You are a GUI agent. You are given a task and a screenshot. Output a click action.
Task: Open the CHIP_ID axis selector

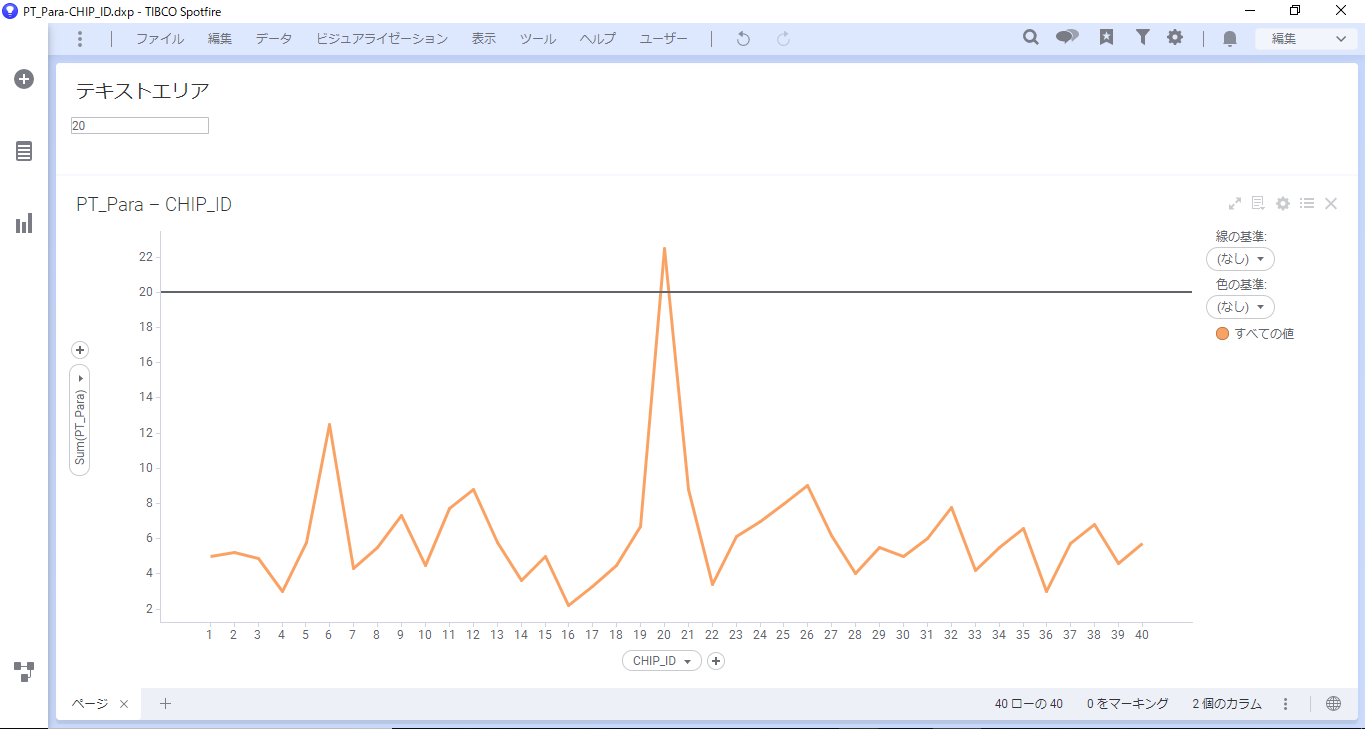tap(661, 661)
